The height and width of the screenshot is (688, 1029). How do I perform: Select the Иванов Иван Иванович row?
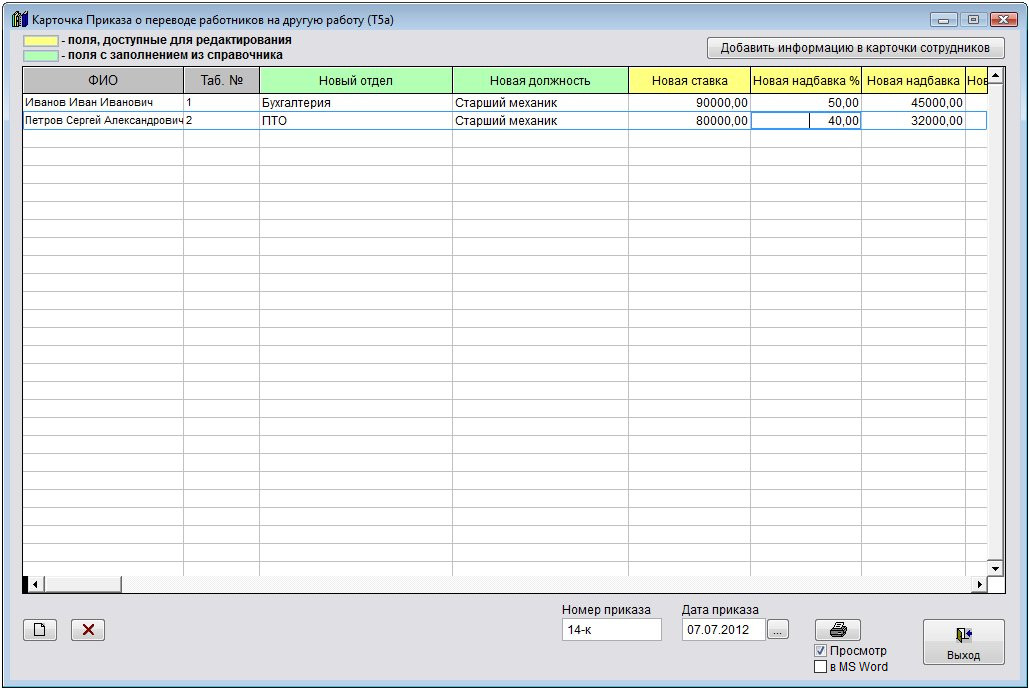102,103
